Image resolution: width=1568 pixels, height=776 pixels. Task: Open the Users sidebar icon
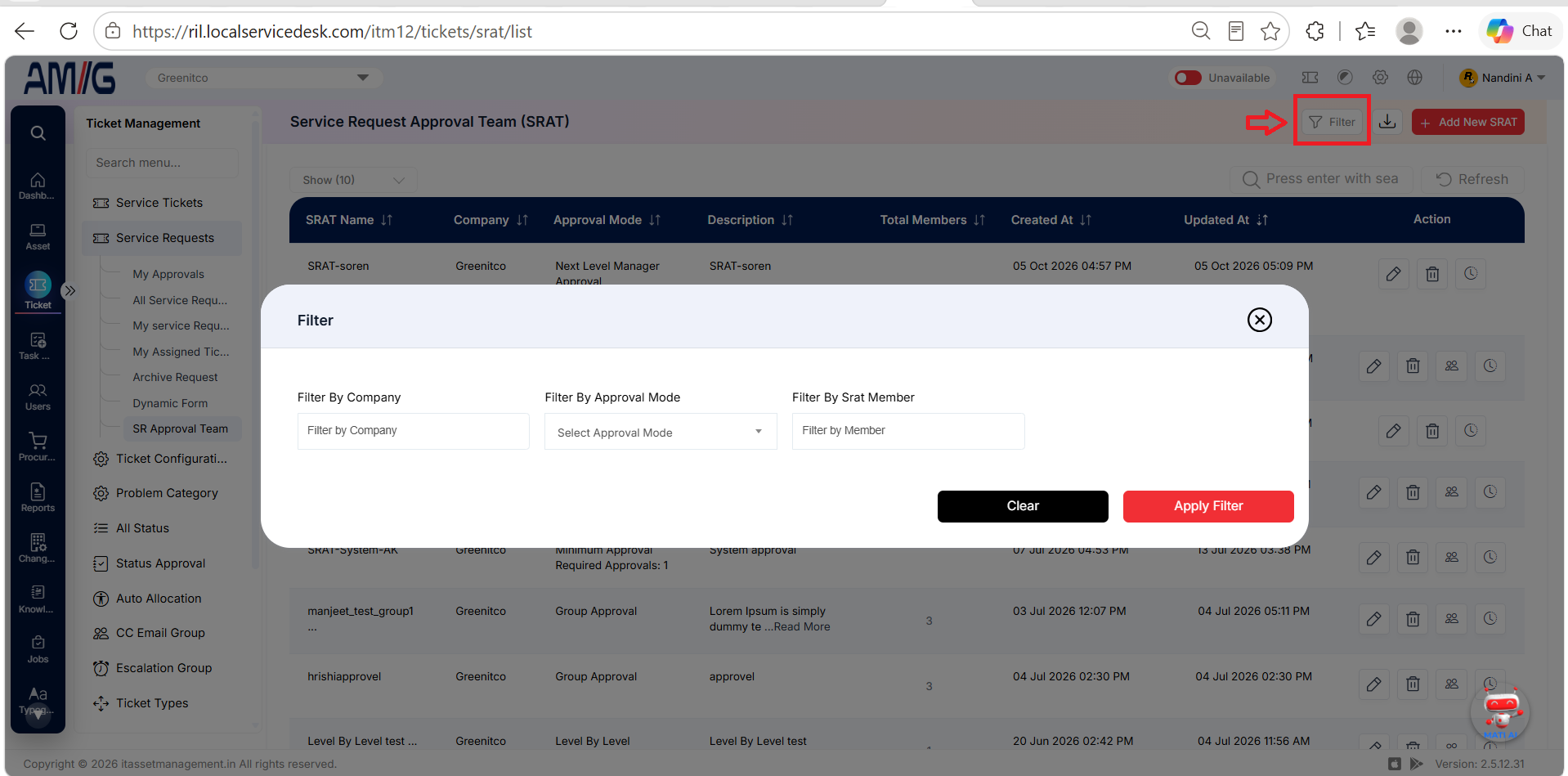click(x=38, y=397)
